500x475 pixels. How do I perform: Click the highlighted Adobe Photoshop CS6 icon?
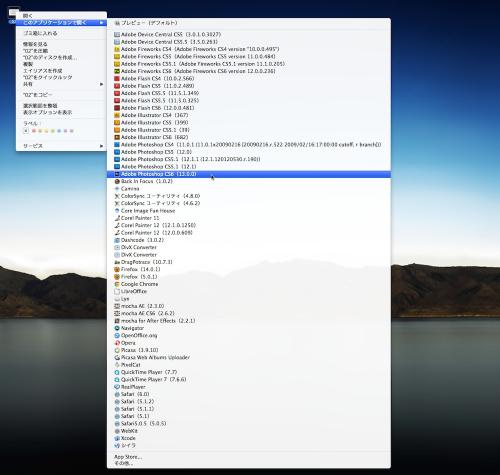[x=117, y=174]
